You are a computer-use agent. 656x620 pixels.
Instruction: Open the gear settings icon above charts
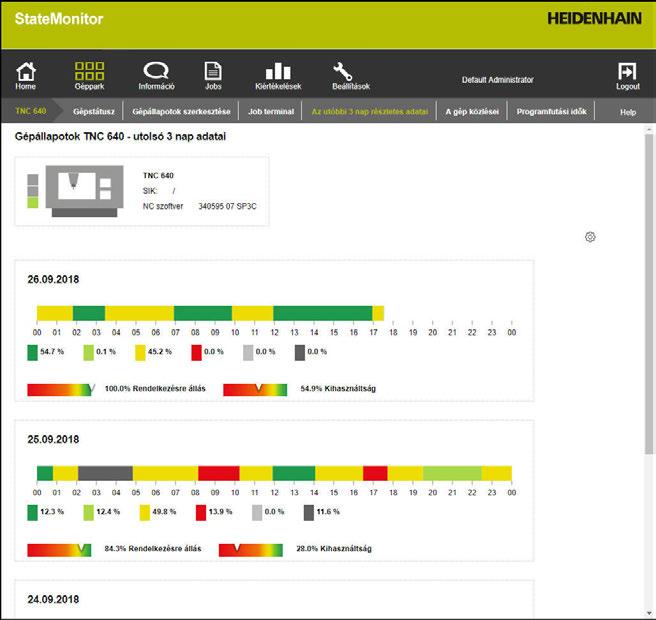pos(590,237)
